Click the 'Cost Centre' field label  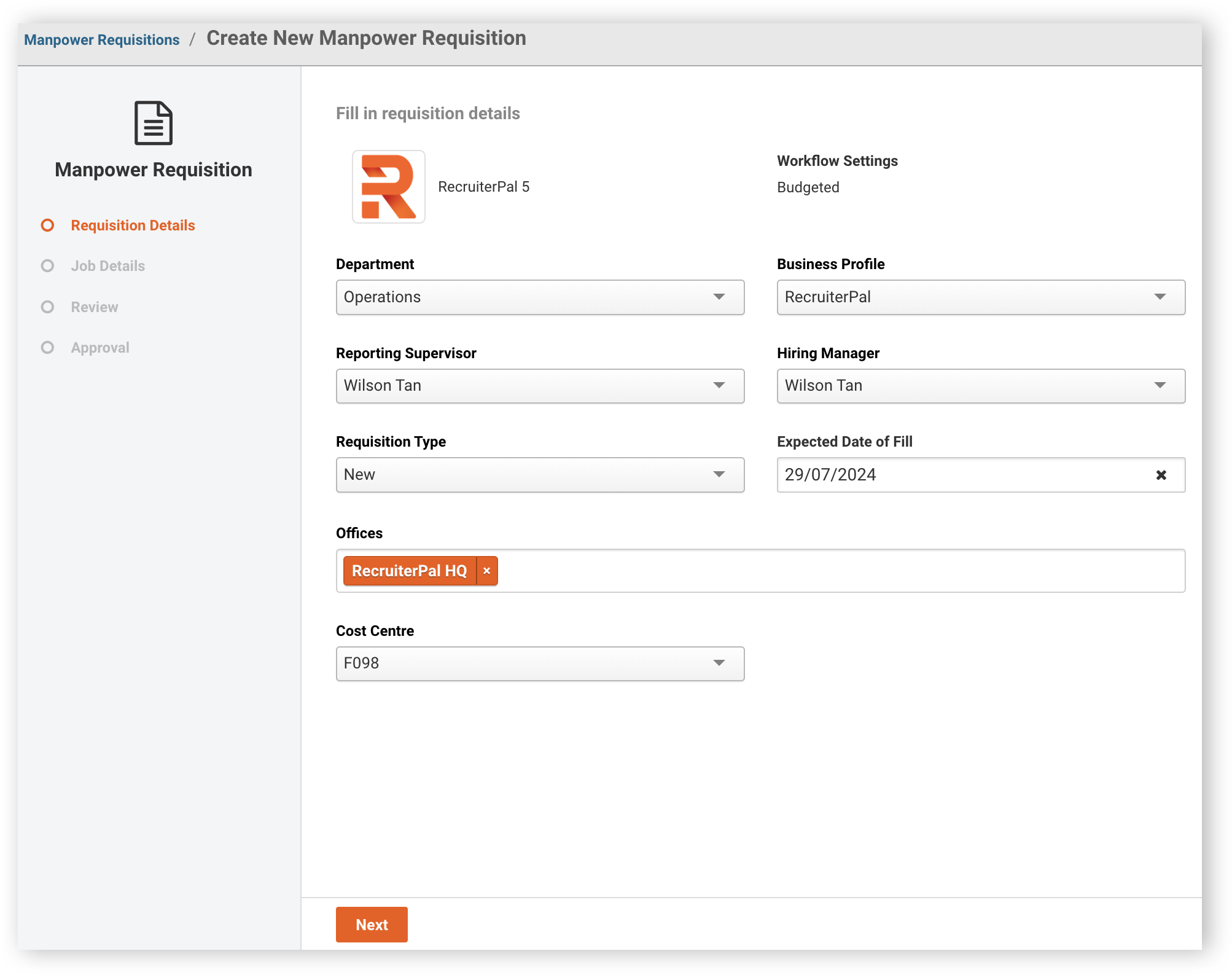(x=375, y=631)
